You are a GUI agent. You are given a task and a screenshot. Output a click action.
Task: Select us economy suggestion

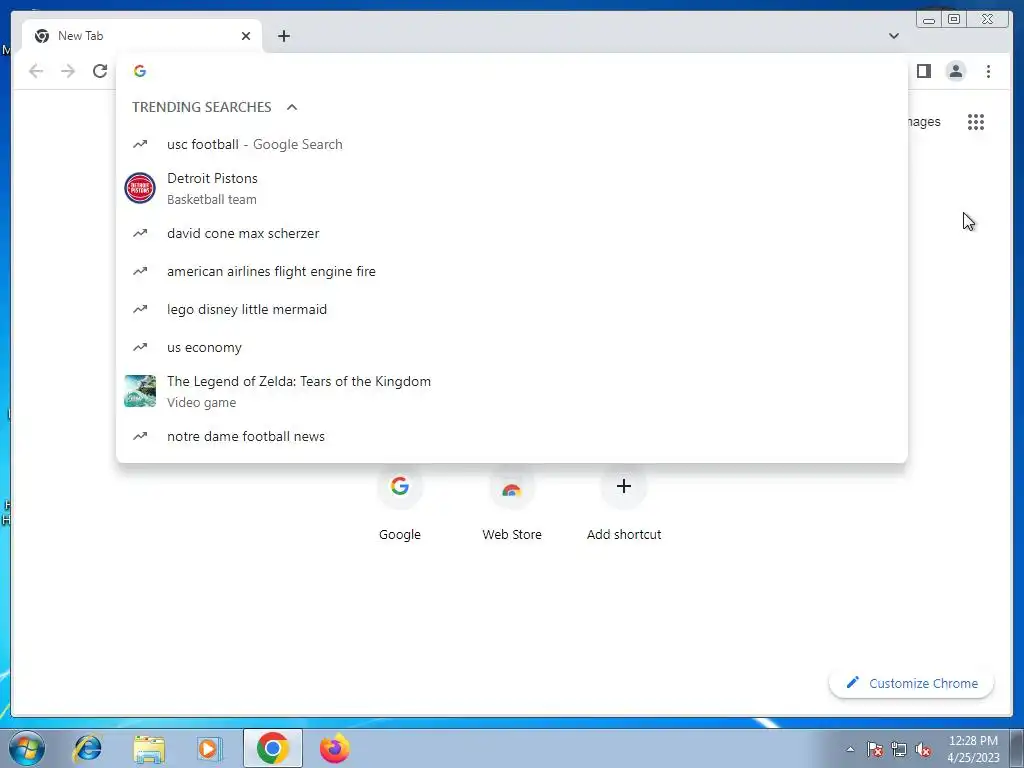pyautogui.click(x=511, y=347)
